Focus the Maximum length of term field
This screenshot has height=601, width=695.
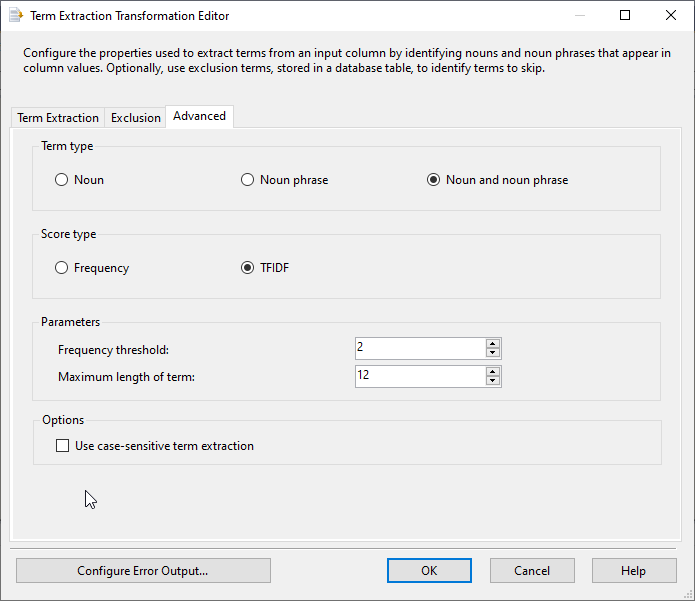click(420, 376)
